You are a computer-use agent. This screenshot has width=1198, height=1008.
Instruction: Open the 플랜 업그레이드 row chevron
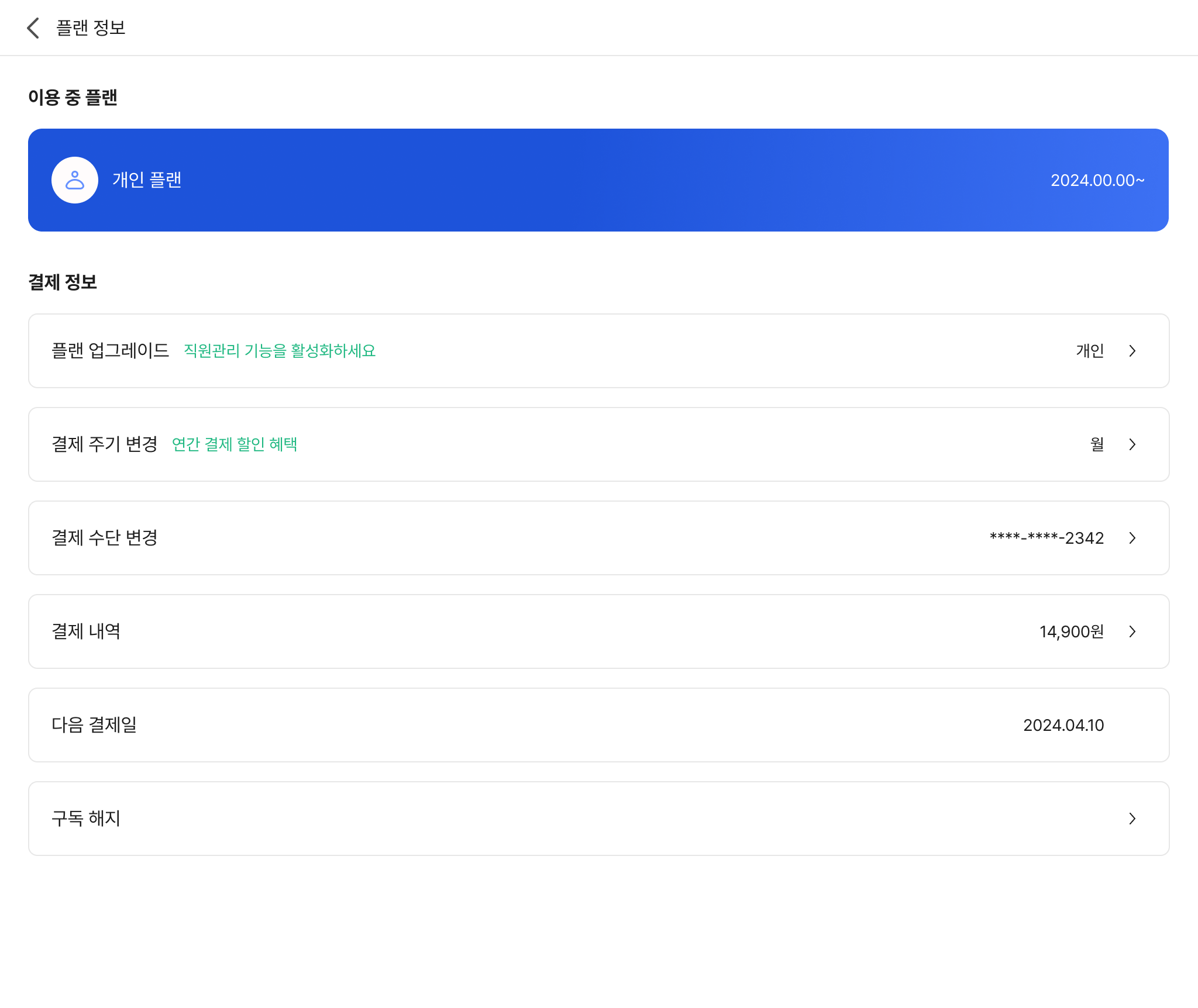point(1132,351)
